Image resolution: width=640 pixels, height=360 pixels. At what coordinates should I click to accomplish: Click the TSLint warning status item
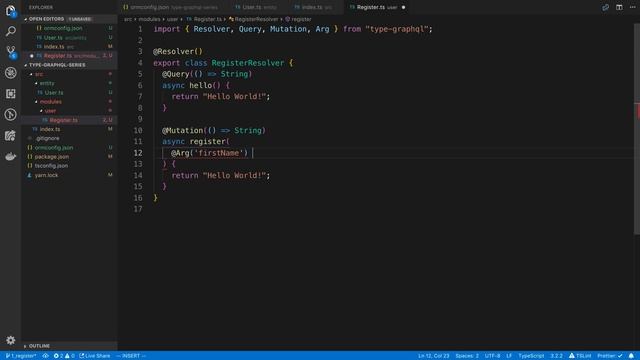click(580, 356)
